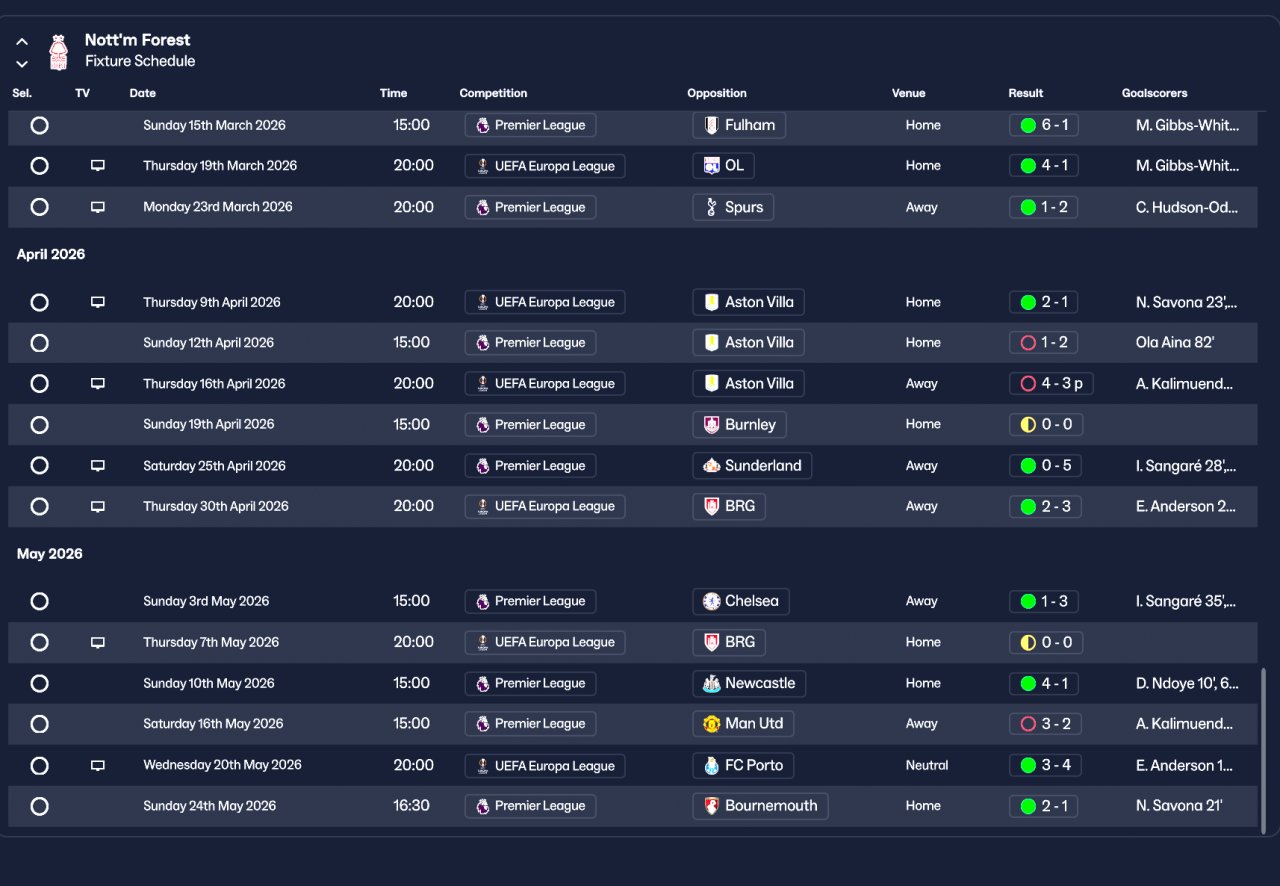Select the Sunday 19th April fixture radio

39,425
